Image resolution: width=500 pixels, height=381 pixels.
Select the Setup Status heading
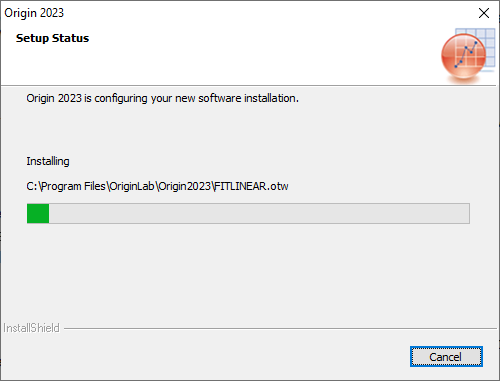(x=52, y=38)
